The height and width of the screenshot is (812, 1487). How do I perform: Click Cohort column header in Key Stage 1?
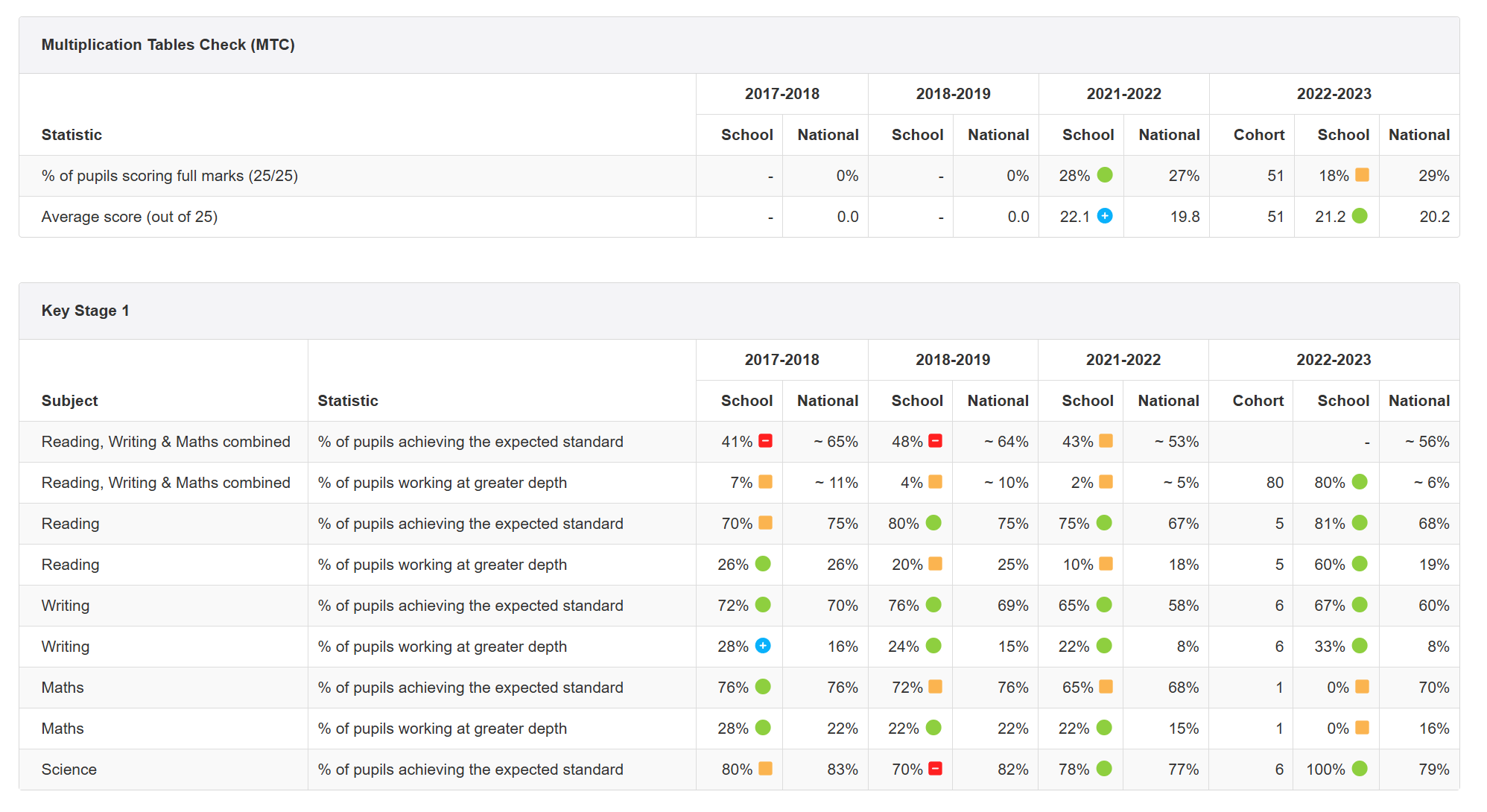pos(1258,401)
